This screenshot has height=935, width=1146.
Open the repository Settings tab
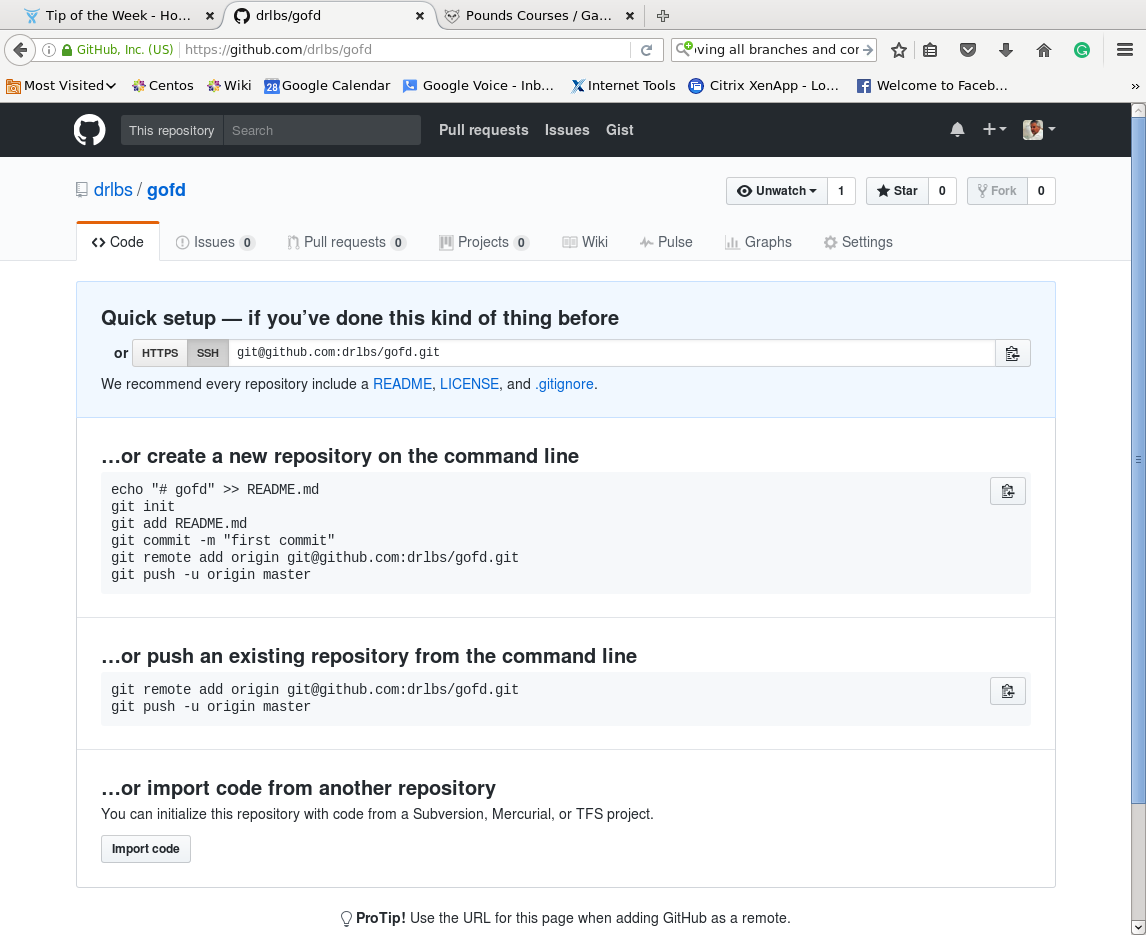(858, 242)
